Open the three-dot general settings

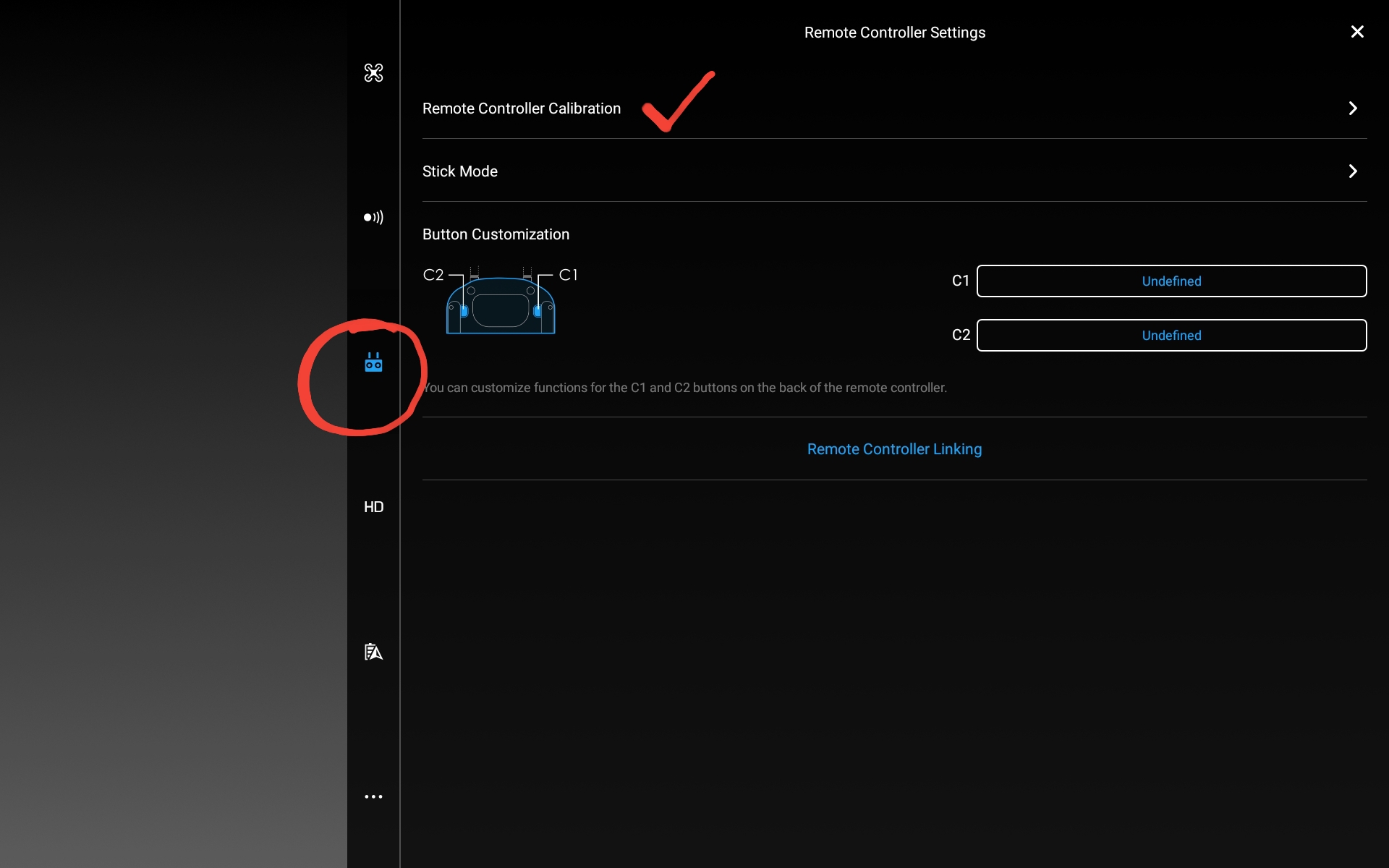373,796
